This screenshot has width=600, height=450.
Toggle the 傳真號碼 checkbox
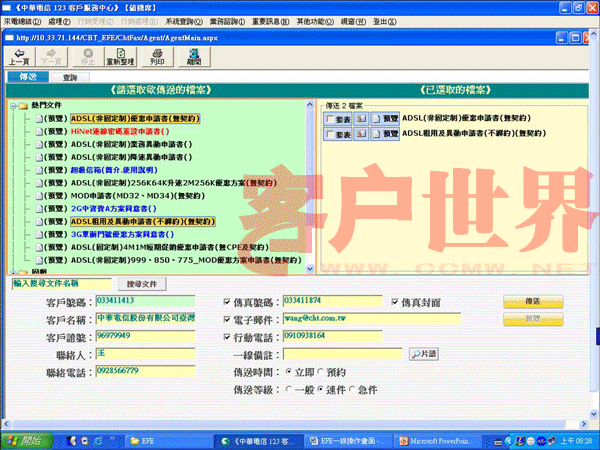pos(227,301)
